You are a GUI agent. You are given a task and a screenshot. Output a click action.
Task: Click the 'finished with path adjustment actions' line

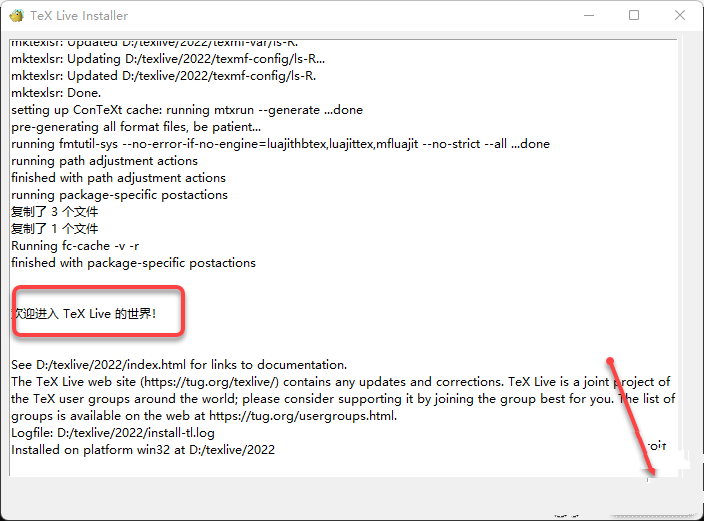pos(119,178)
